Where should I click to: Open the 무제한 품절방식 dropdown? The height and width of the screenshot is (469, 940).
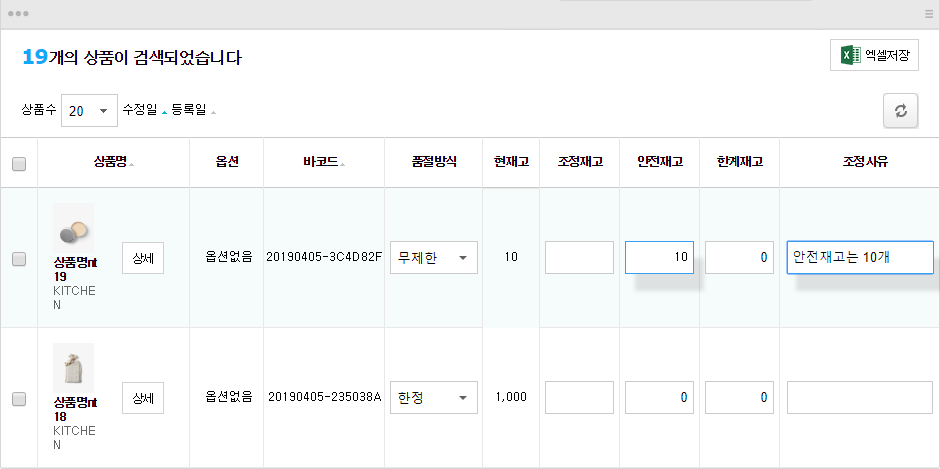433,257
